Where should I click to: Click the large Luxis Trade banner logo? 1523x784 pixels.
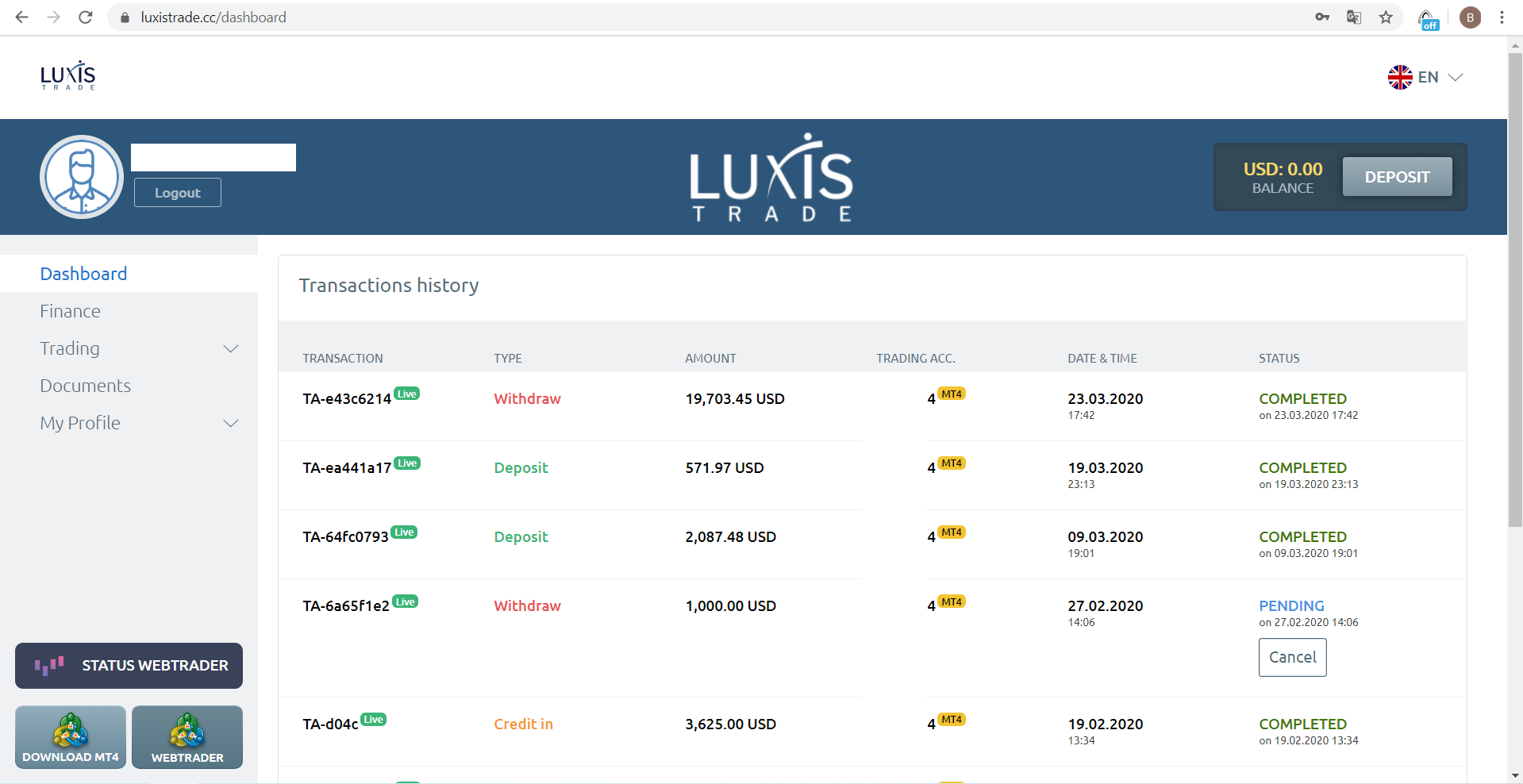pos(771,178)
